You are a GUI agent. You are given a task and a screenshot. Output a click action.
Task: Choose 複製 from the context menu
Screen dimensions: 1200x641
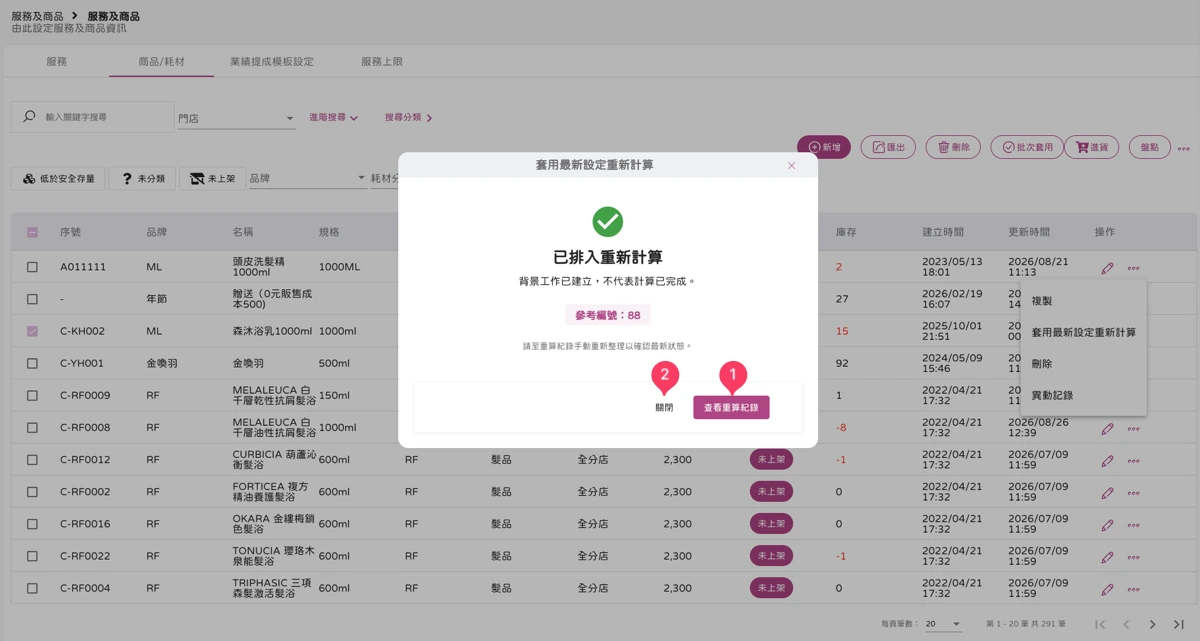pos(1083,300)
